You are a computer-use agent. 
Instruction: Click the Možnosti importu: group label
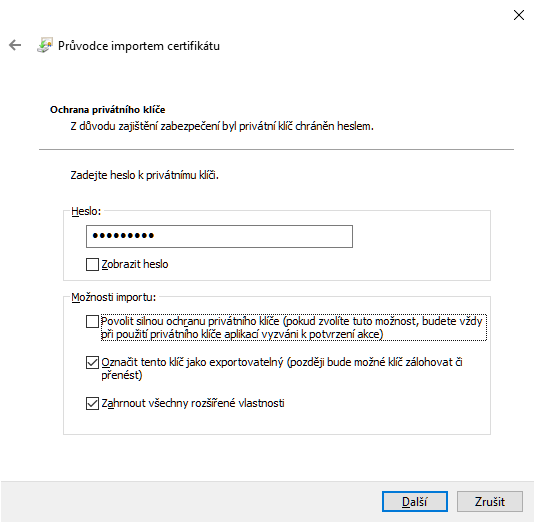[x=114, y=297]
